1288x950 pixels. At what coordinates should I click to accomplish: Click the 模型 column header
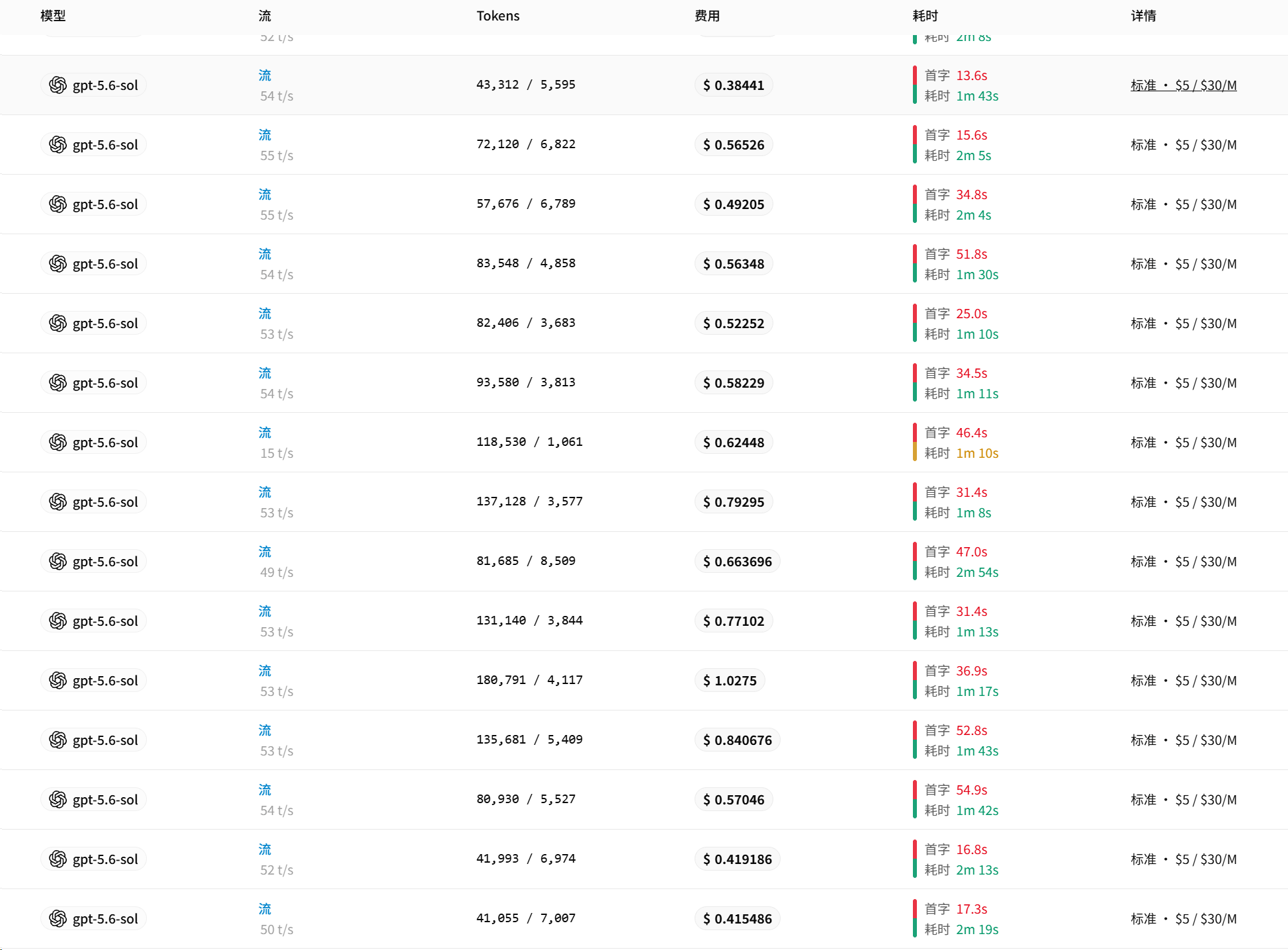click(53, 16)
